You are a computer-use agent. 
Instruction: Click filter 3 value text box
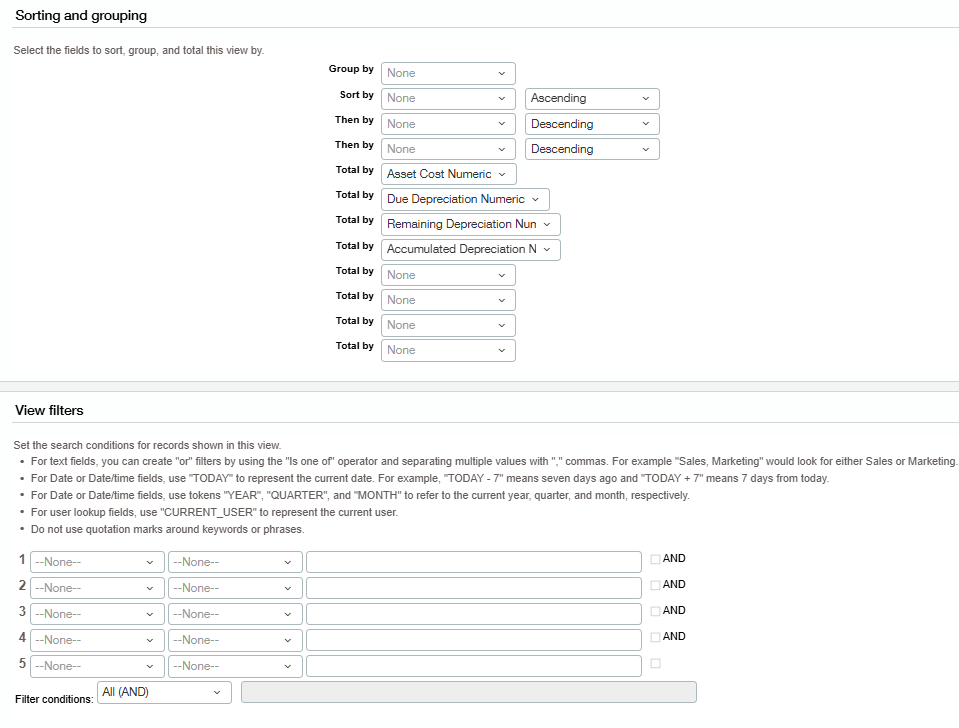(474, 614)
